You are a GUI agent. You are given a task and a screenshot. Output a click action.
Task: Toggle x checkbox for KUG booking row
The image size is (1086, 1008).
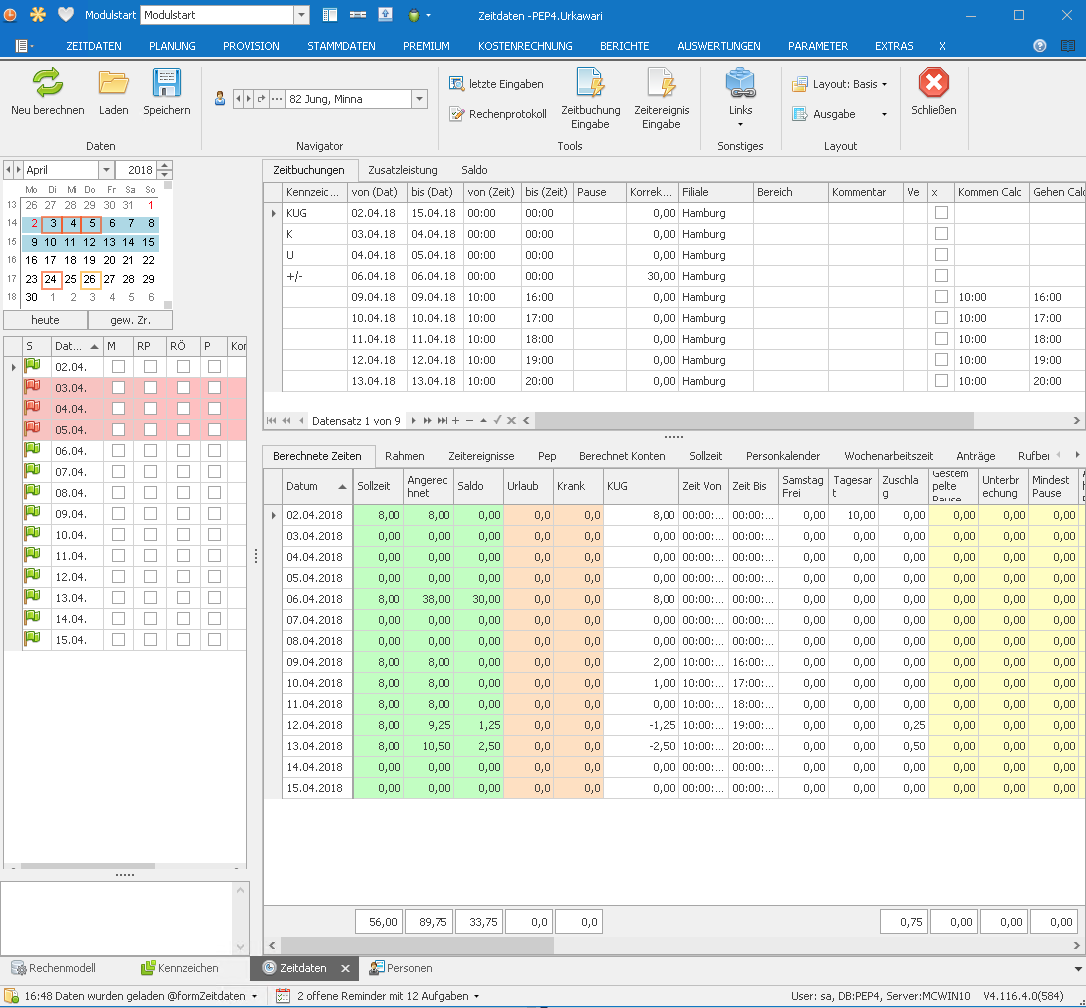[941, 213]
